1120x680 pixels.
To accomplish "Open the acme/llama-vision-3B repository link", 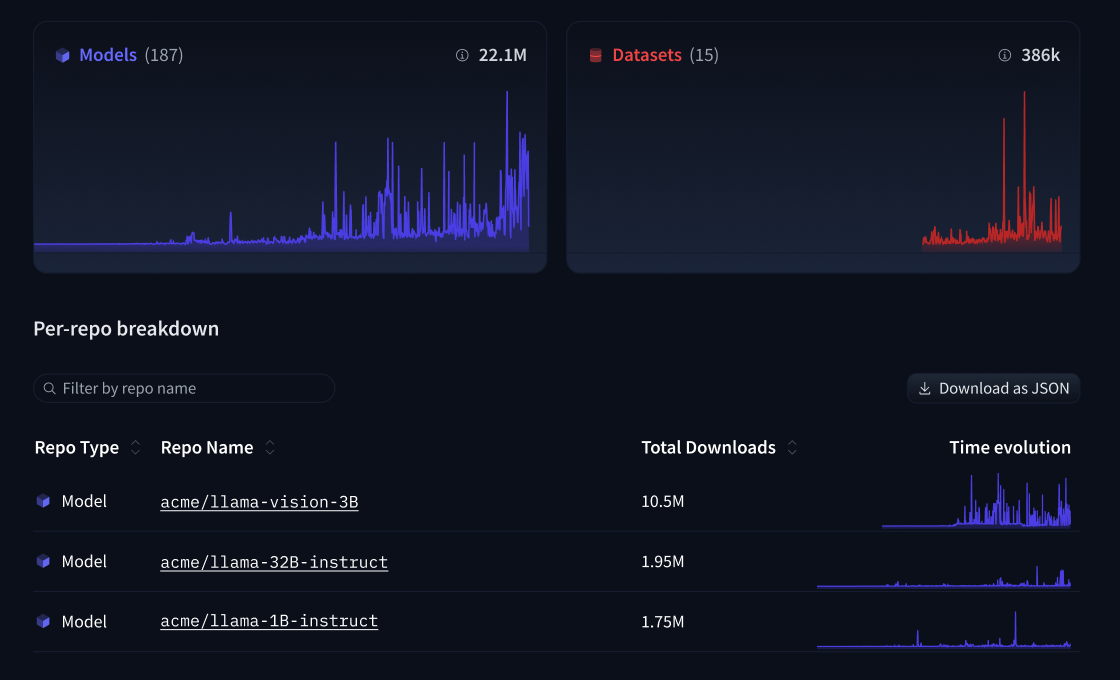I will pyautogui.click(x=259, y=501).
